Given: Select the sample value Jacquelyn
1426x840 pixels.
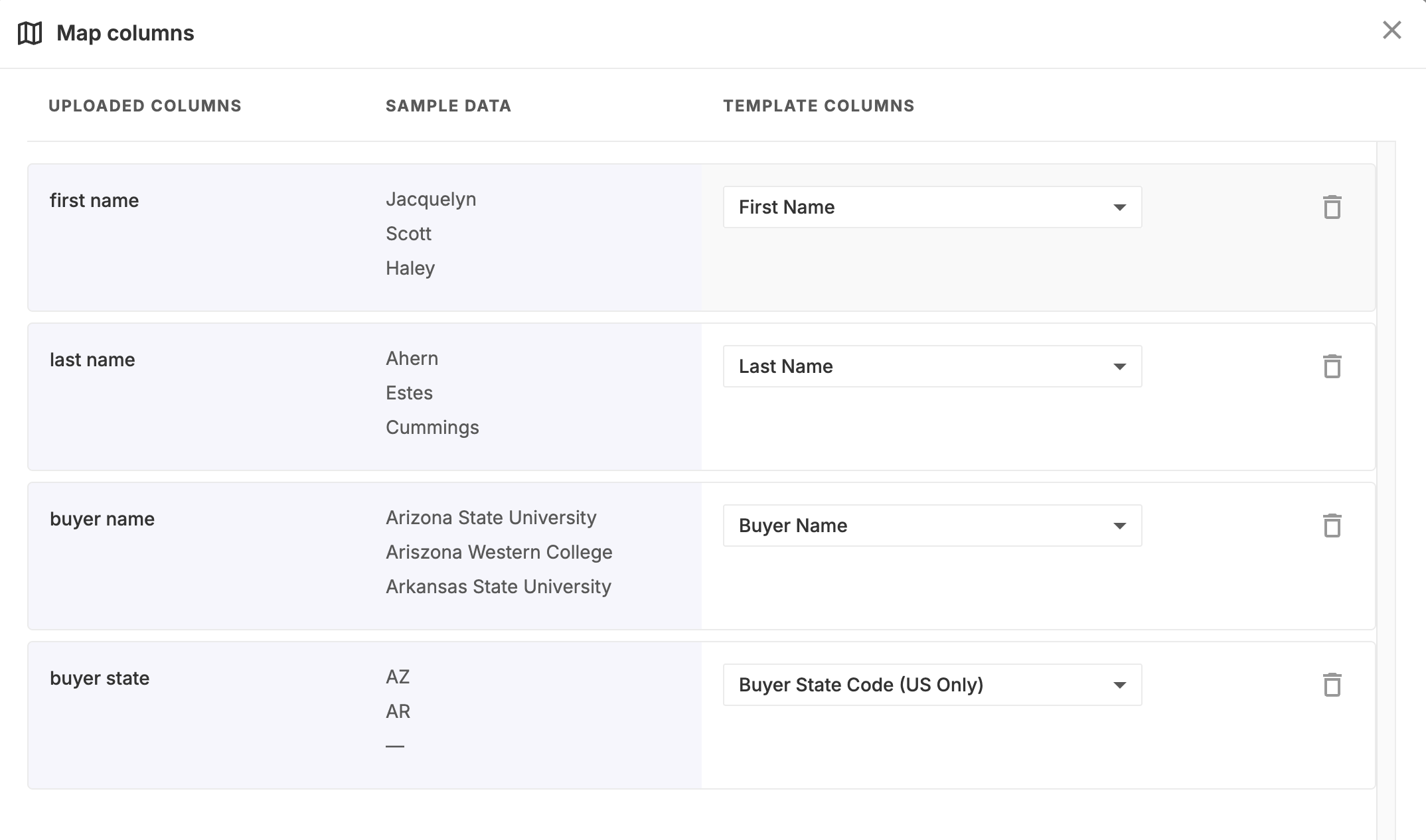Looking at the screenshot, I should 430,199.
